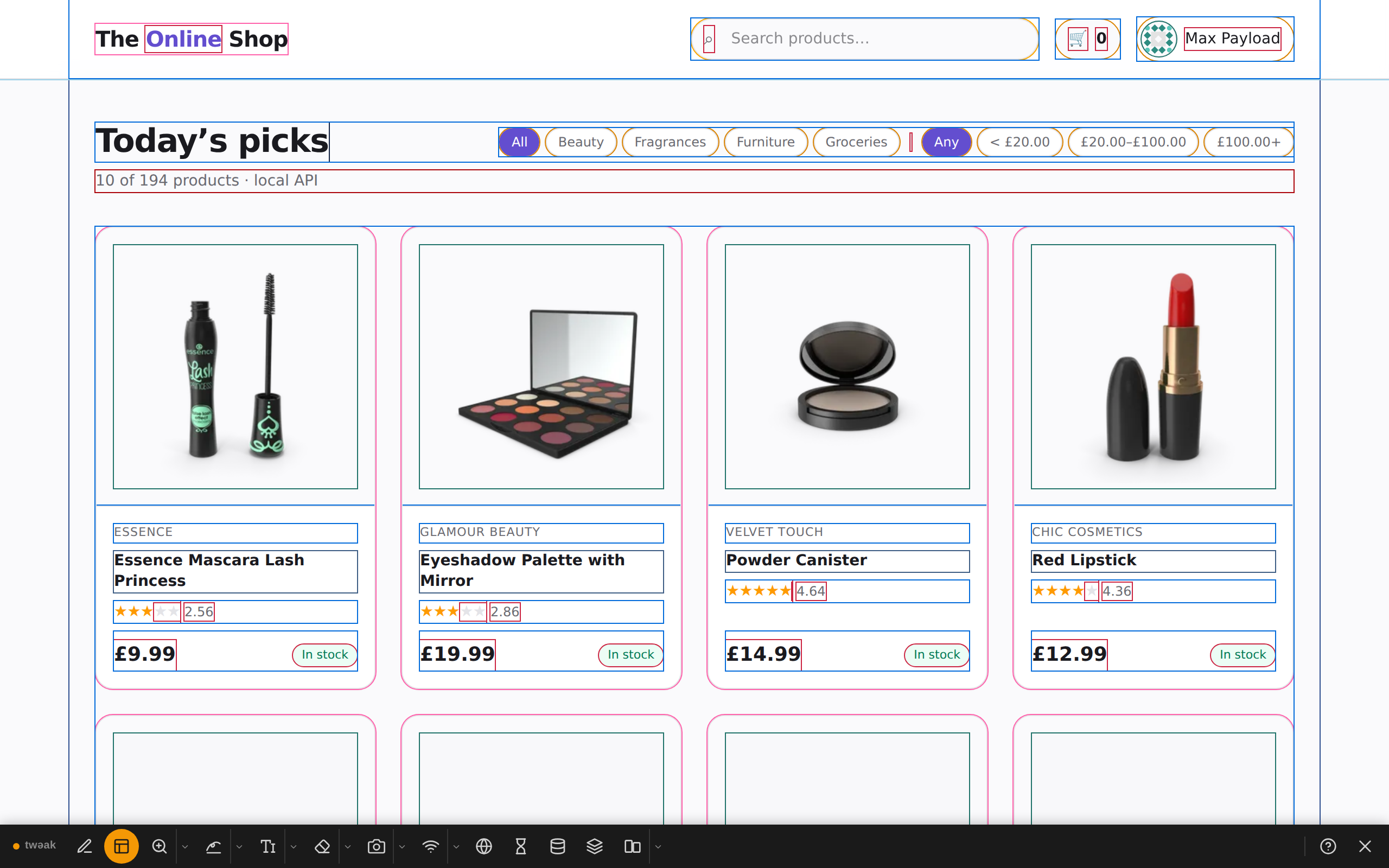This screenshot has height=868, width=1389.
Task: Click the £9.99 price
Action: [145, 654]
